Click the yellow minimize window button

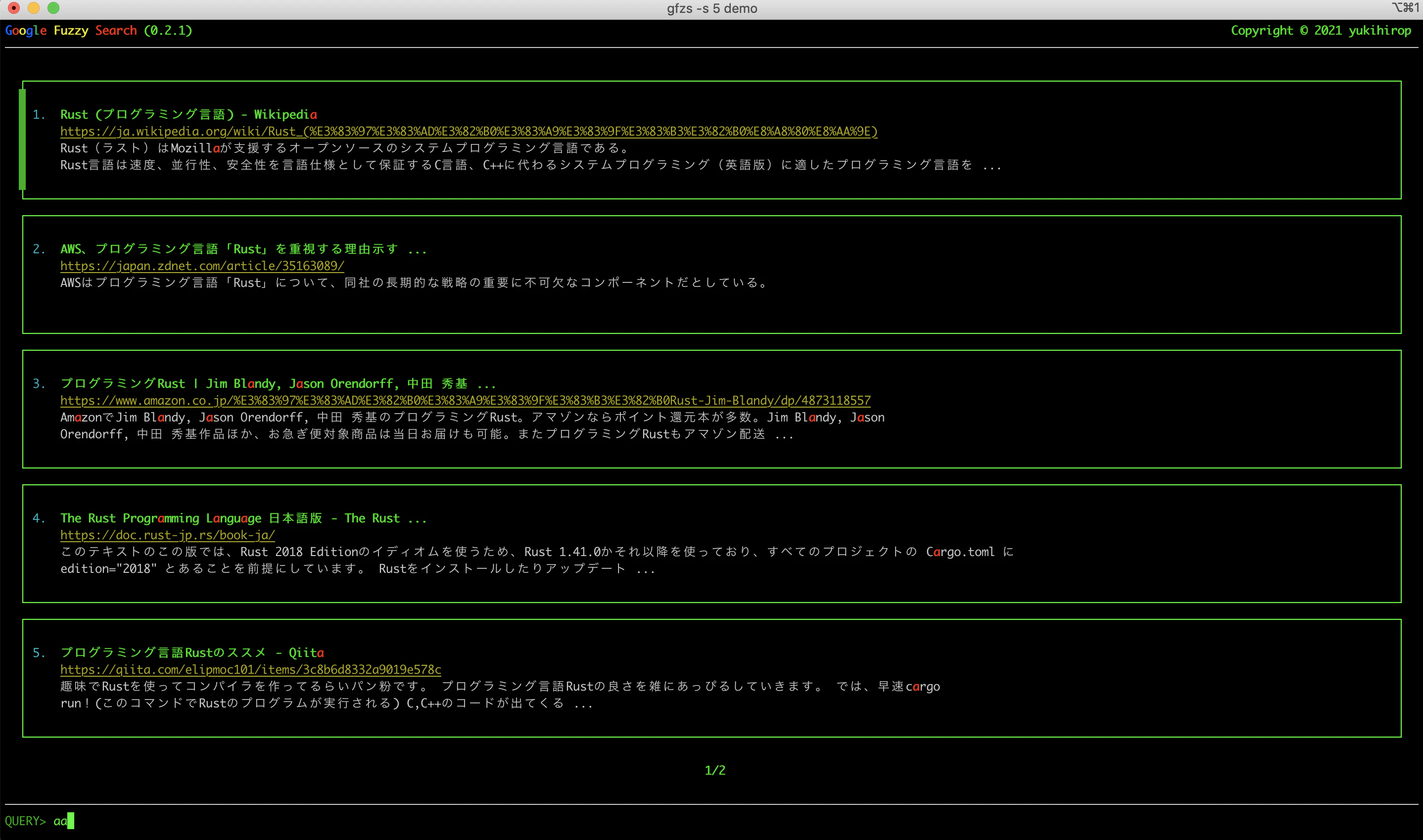coord(33,8)
